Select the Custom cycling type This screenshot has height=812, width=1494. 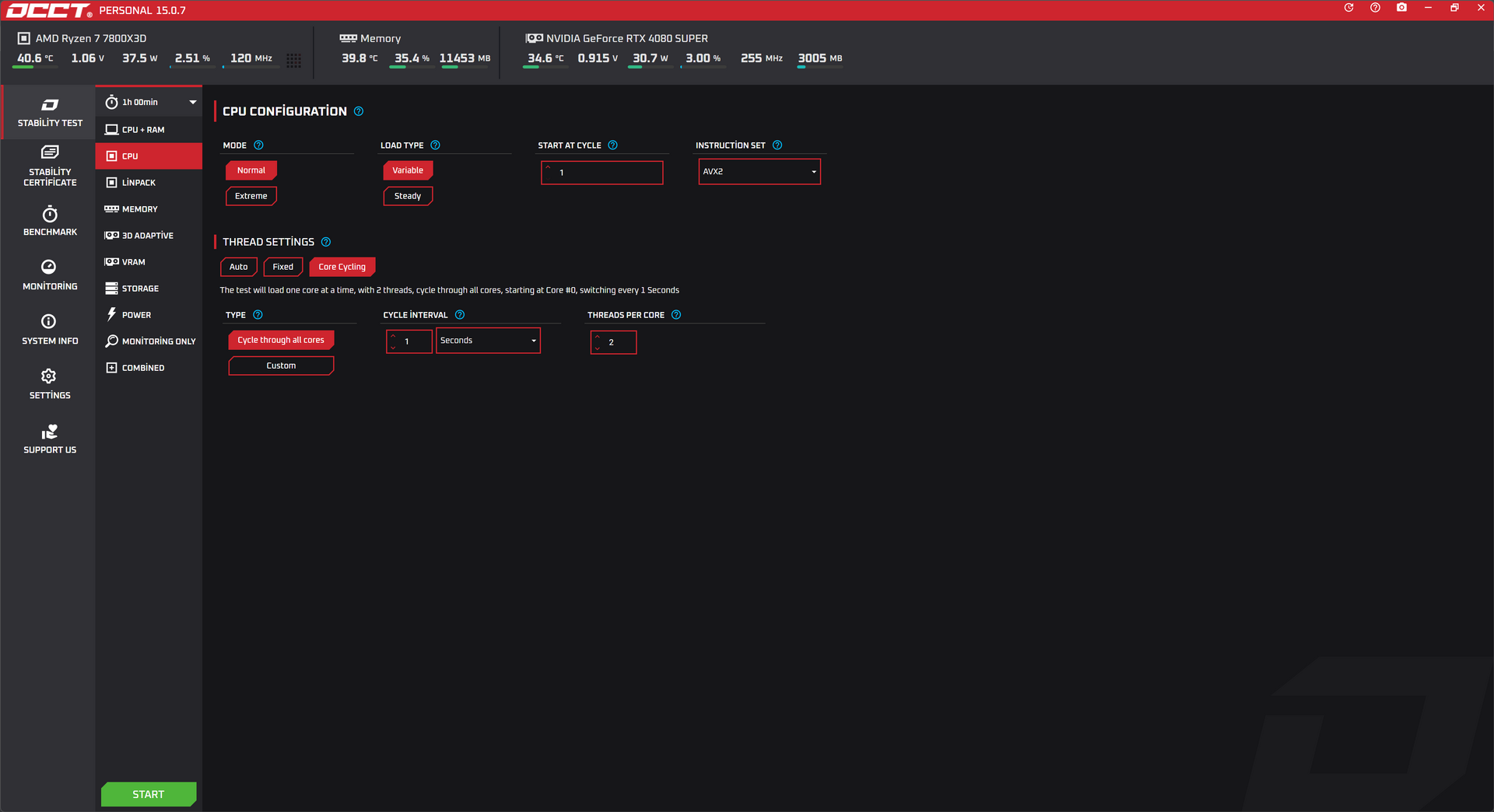[x=281, y=366]
